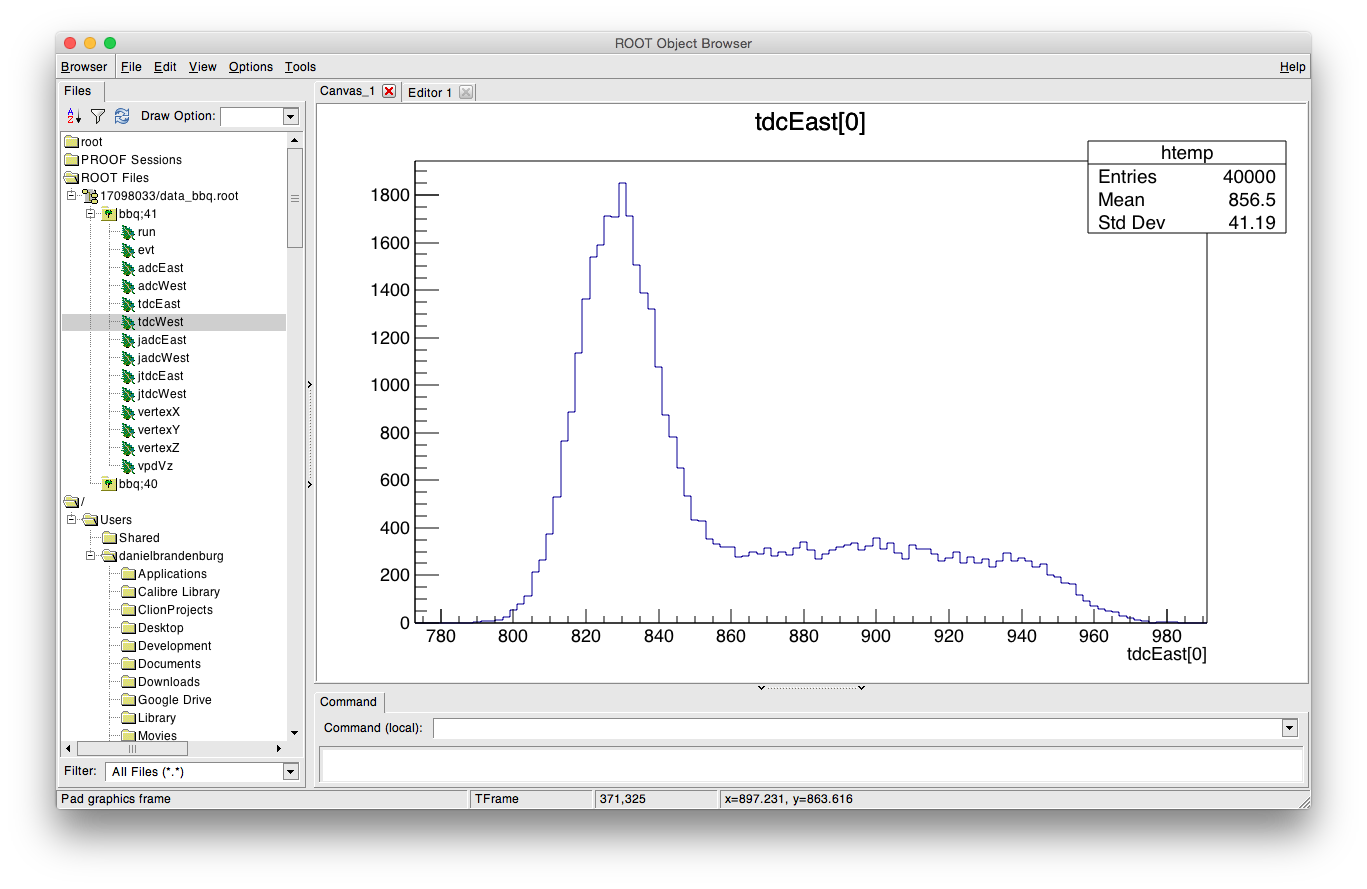Screen dimensions: 1367x889
Task: Click the Google Drive folder icon
Action: coord(128,700)
